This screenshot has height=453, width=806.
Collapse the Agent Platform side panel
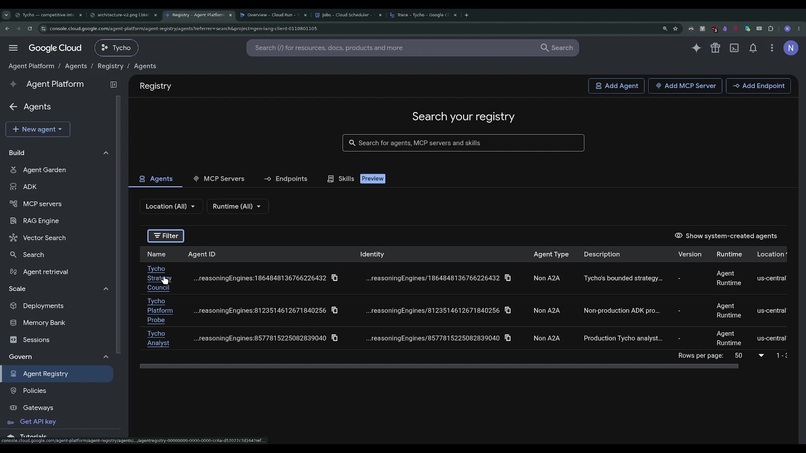click(113, 84)
